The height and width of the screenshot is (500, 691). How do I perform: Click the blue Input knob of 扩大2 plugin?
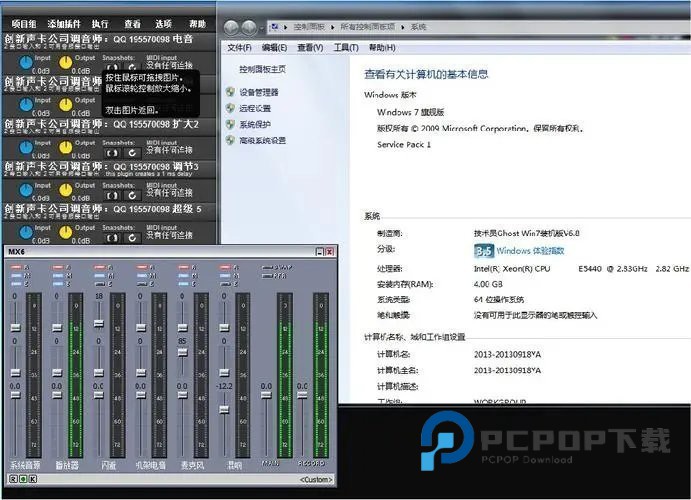(x=26, y=148)
